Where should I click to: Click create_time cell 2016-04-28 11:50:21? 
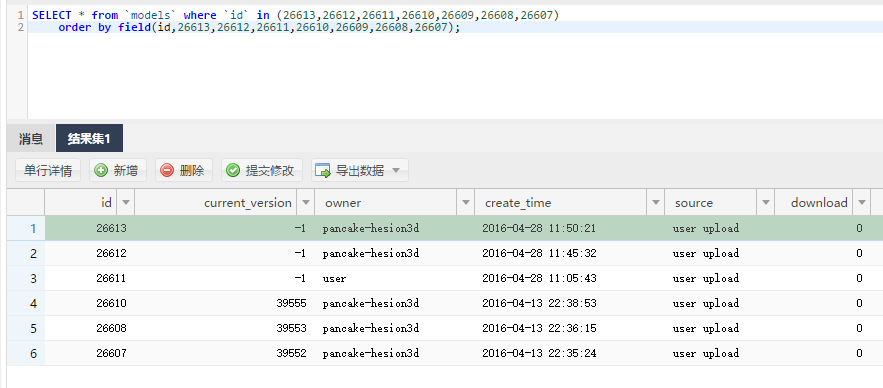(570, 228)
